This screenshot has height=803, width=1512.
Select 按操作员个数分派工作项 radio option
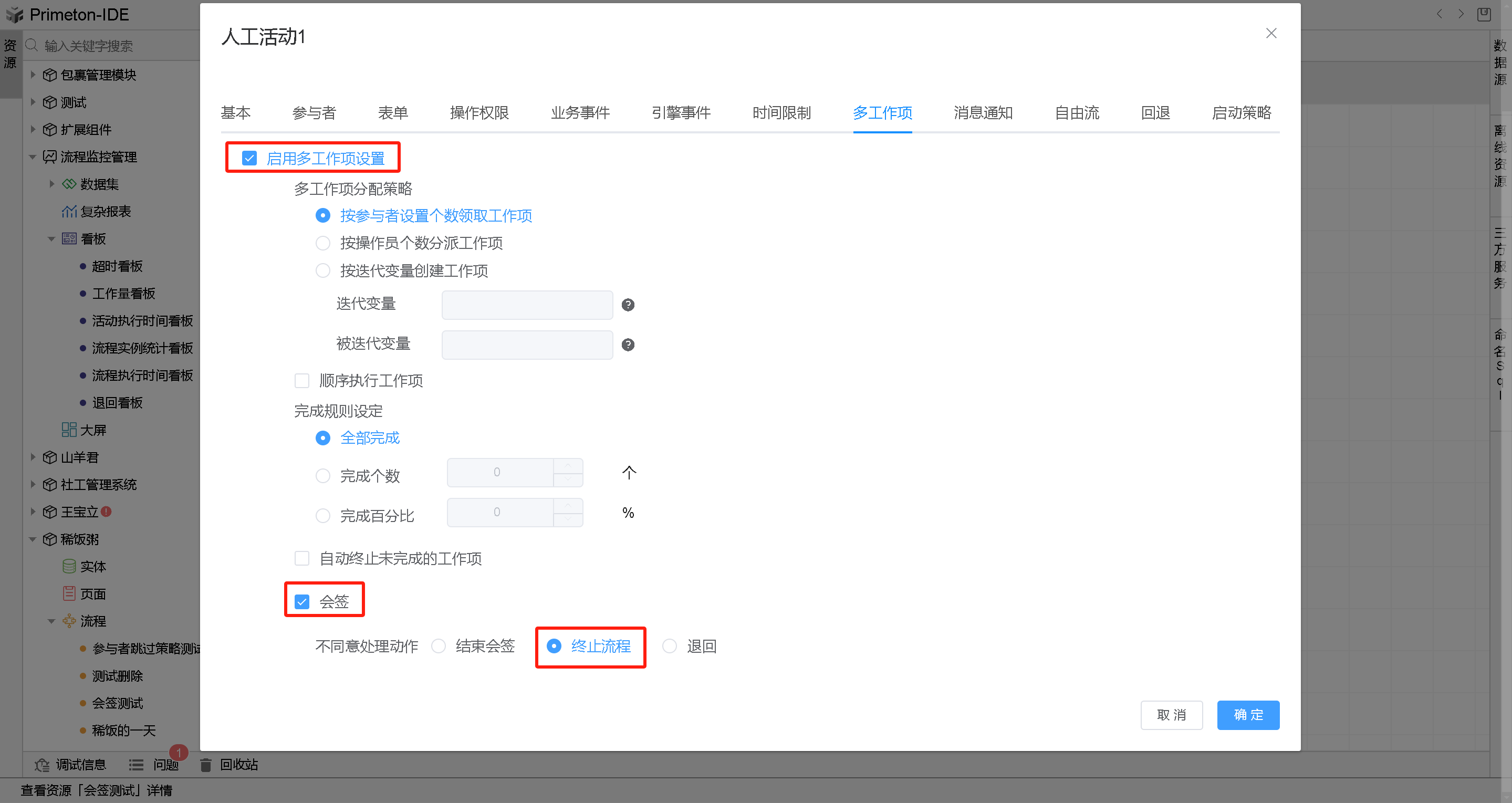[x=323, y=243]
